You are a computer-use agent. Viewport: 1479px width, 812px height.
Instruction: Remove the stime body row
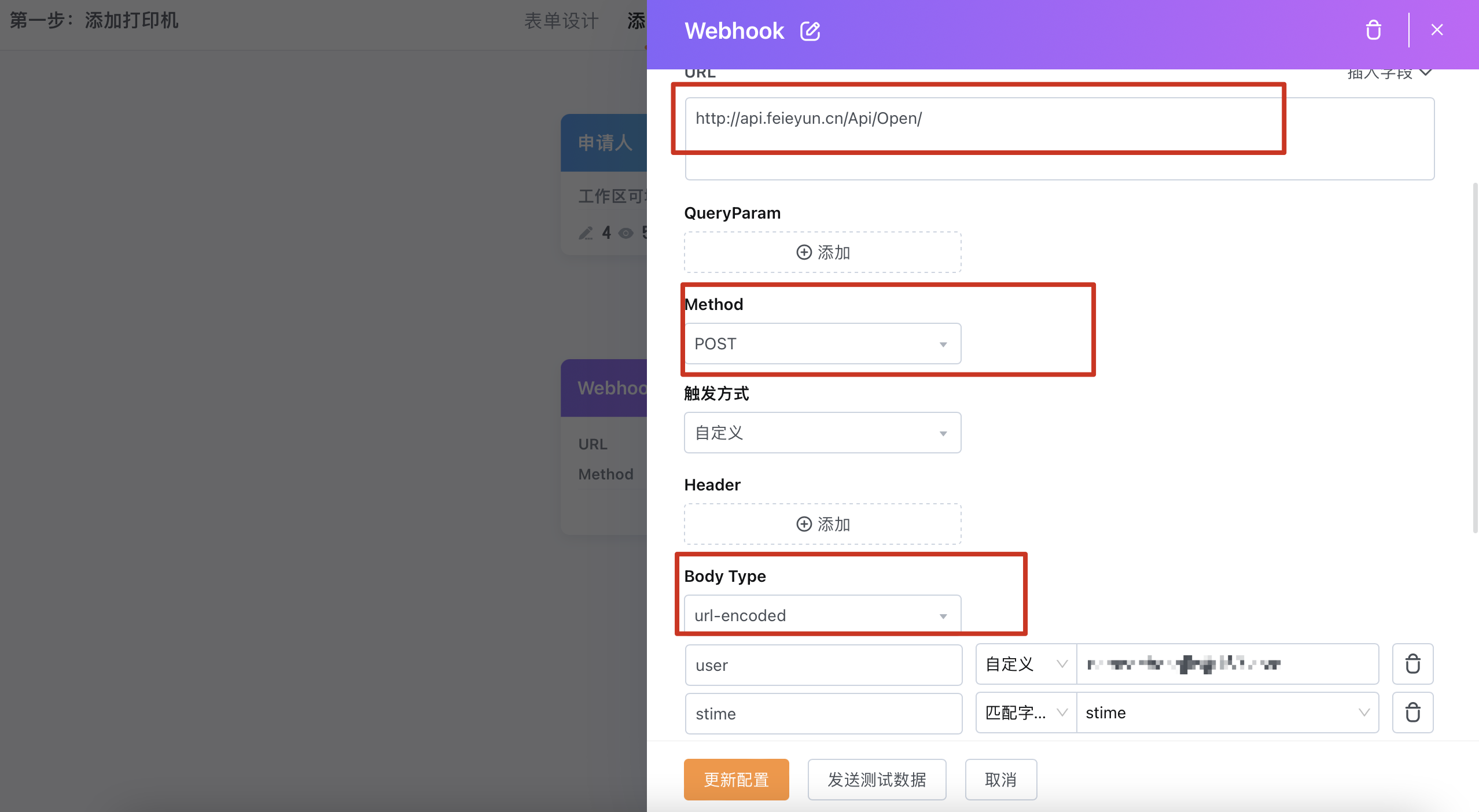1412,713
